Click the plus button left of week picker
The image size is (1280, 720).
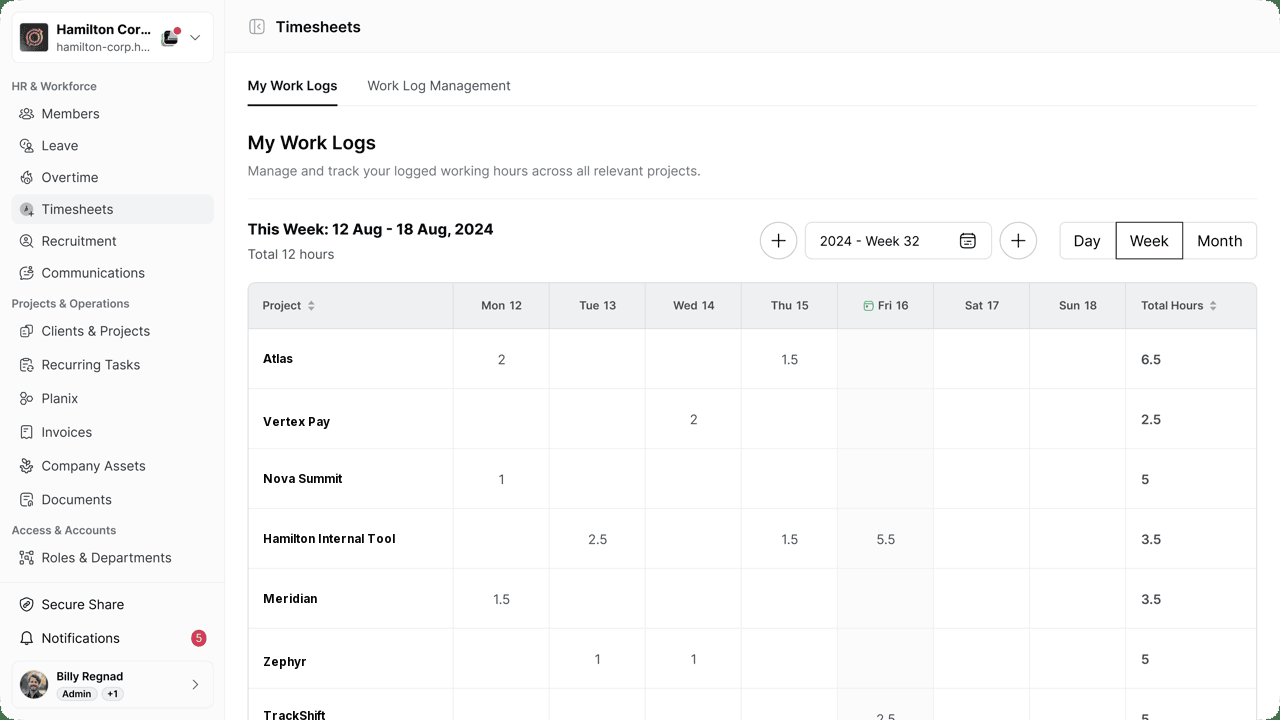click(778, 241)
